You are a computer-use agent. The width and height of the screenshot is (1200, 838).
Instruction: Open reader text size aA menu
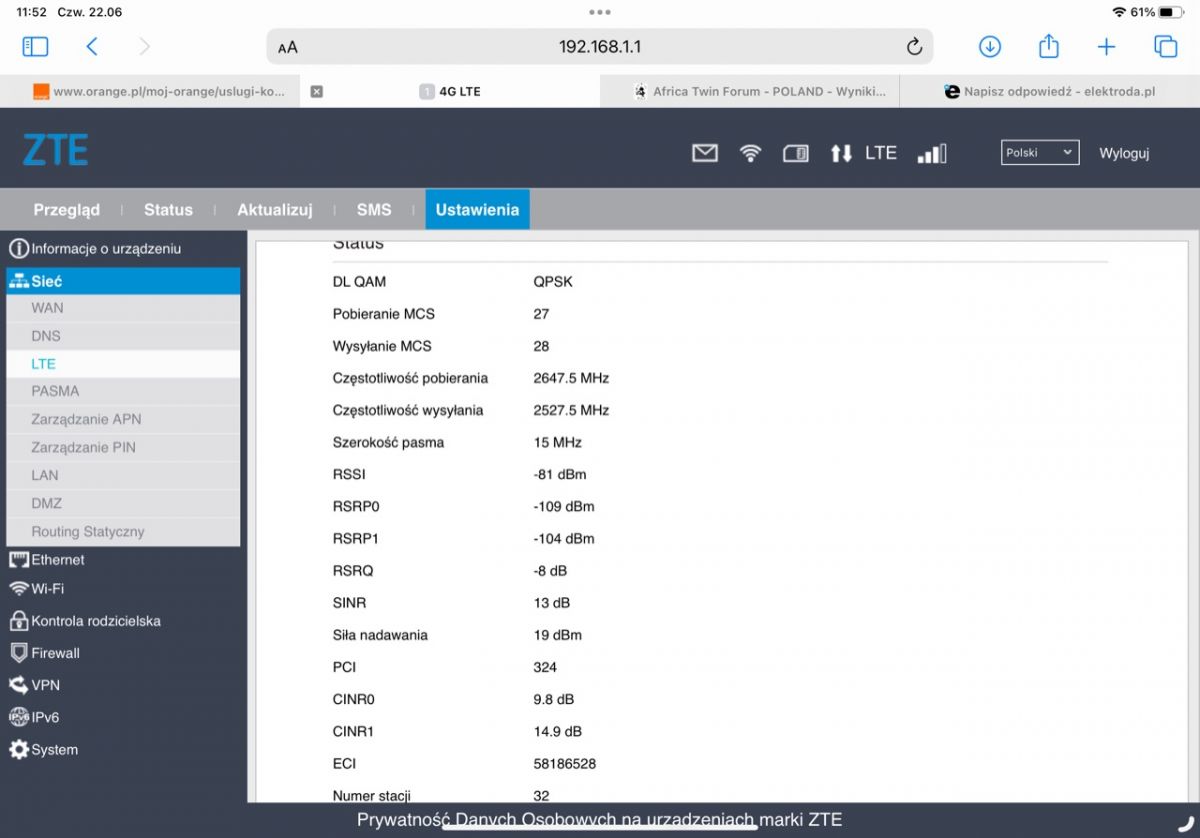(288, 47)
